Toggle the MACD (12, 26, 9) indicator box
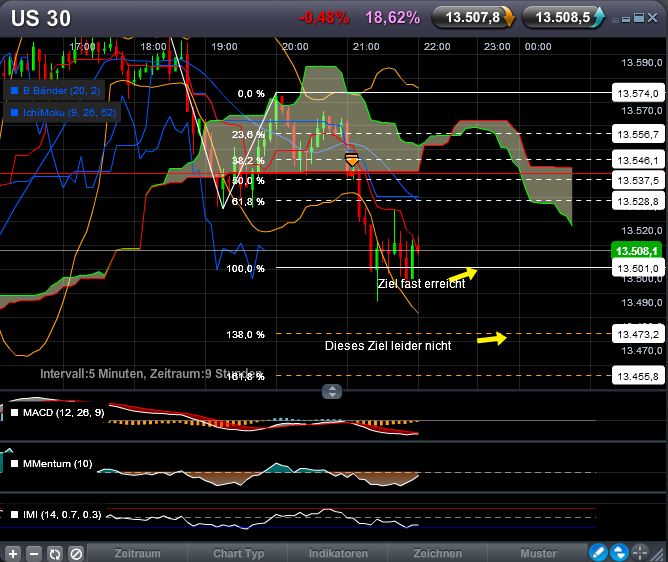Viewport: 668px width, 562px height. point(14,412)
